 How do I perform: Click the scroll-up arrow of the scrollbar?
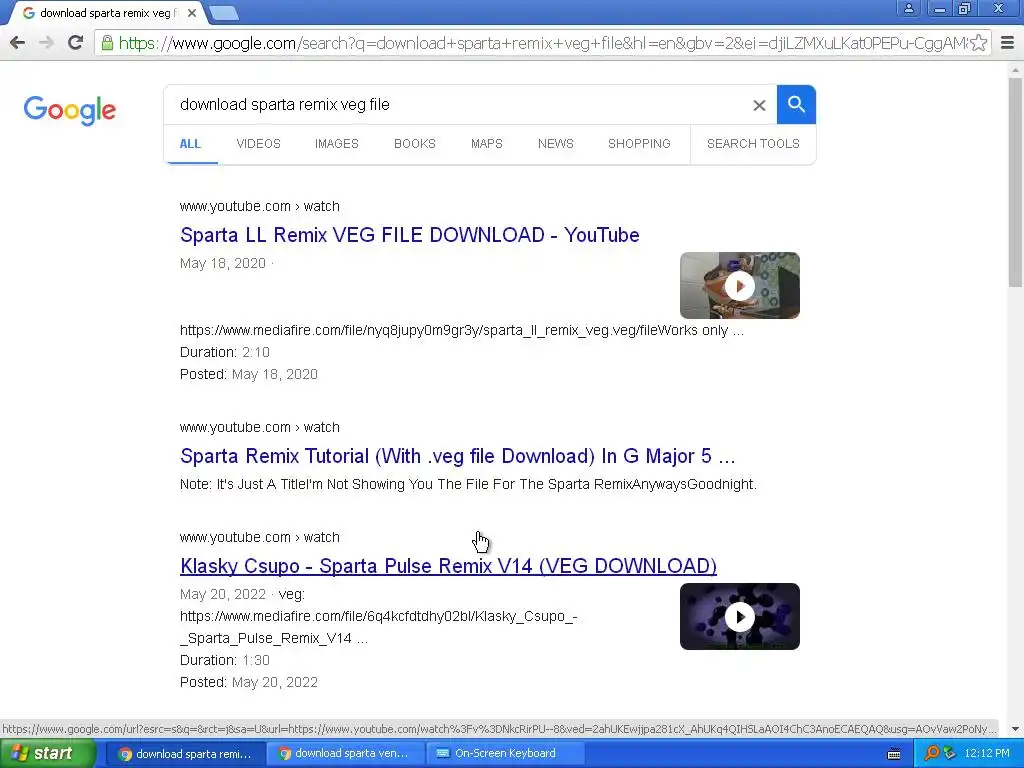(1016, 69)
